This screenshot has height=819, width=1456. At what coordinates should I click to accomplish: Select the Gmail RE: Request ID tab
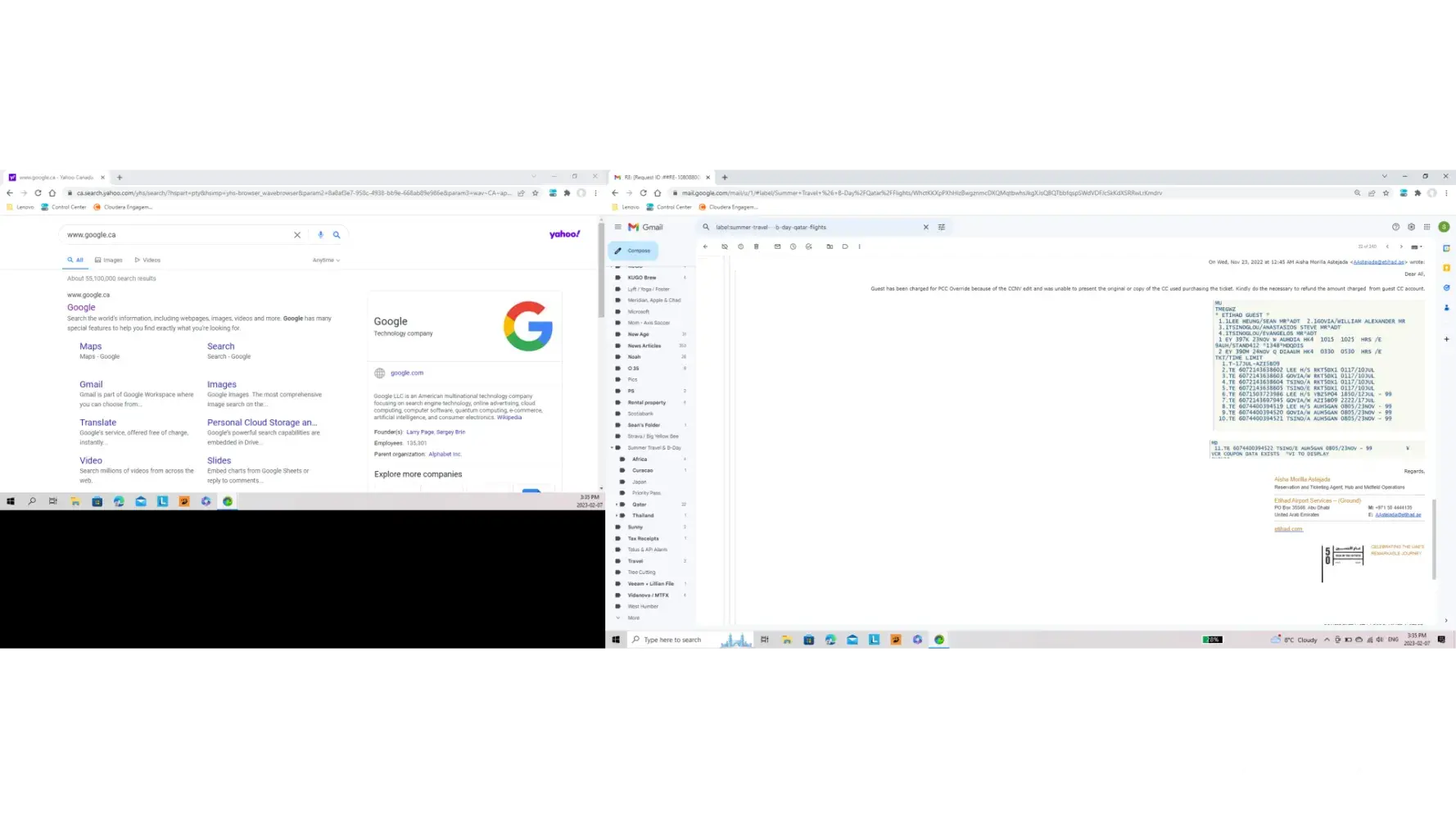point(662,177)
